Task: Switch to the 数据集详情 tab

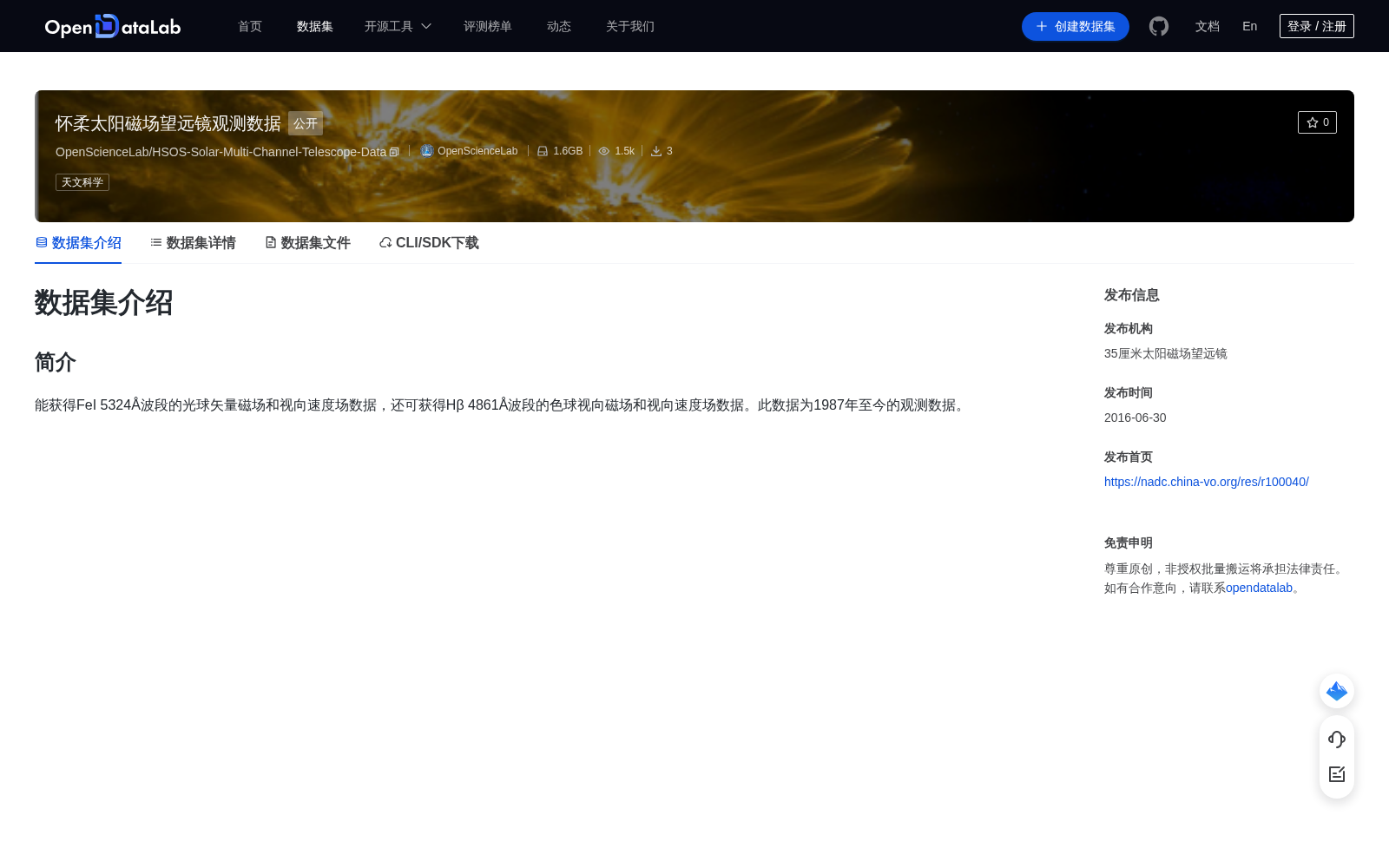Action: click(x=193, y=243)
